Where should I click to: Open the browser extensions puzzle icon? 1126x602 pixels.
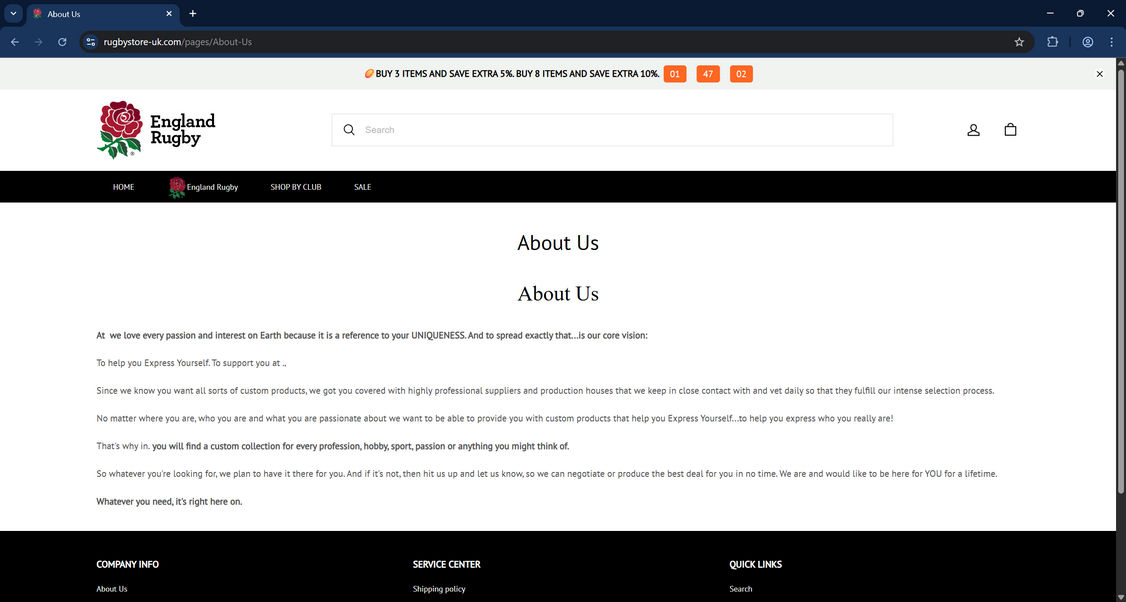[x=1053, y=42]
